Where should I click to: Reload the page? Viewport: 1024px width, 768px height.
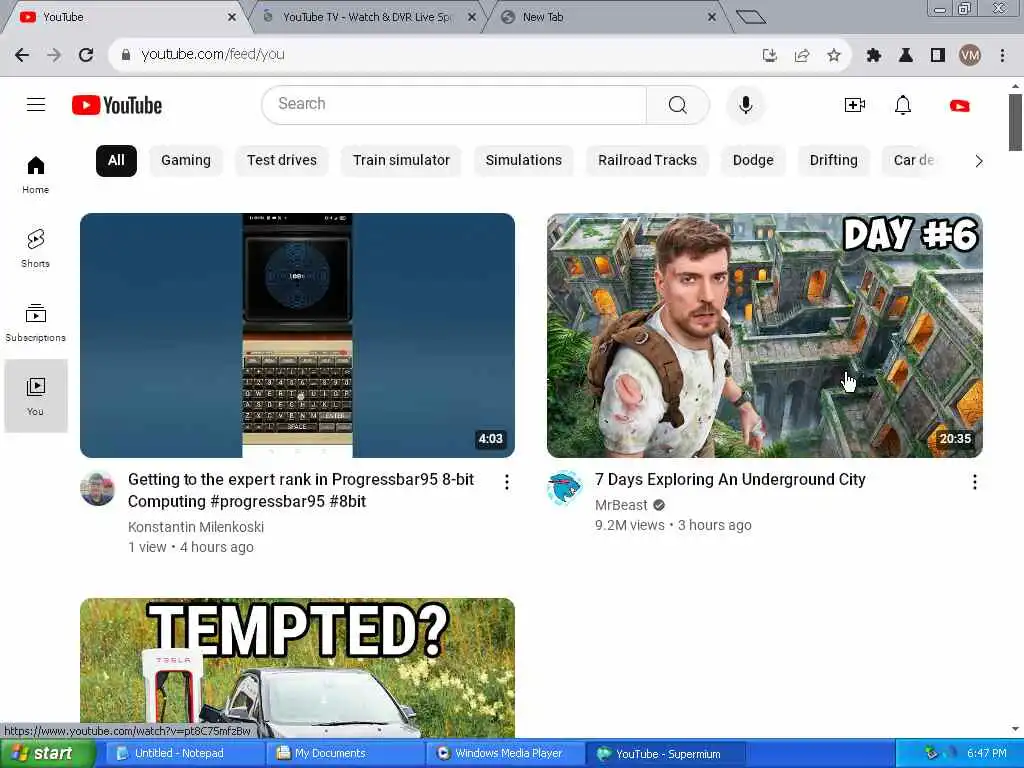coord(86,55)
